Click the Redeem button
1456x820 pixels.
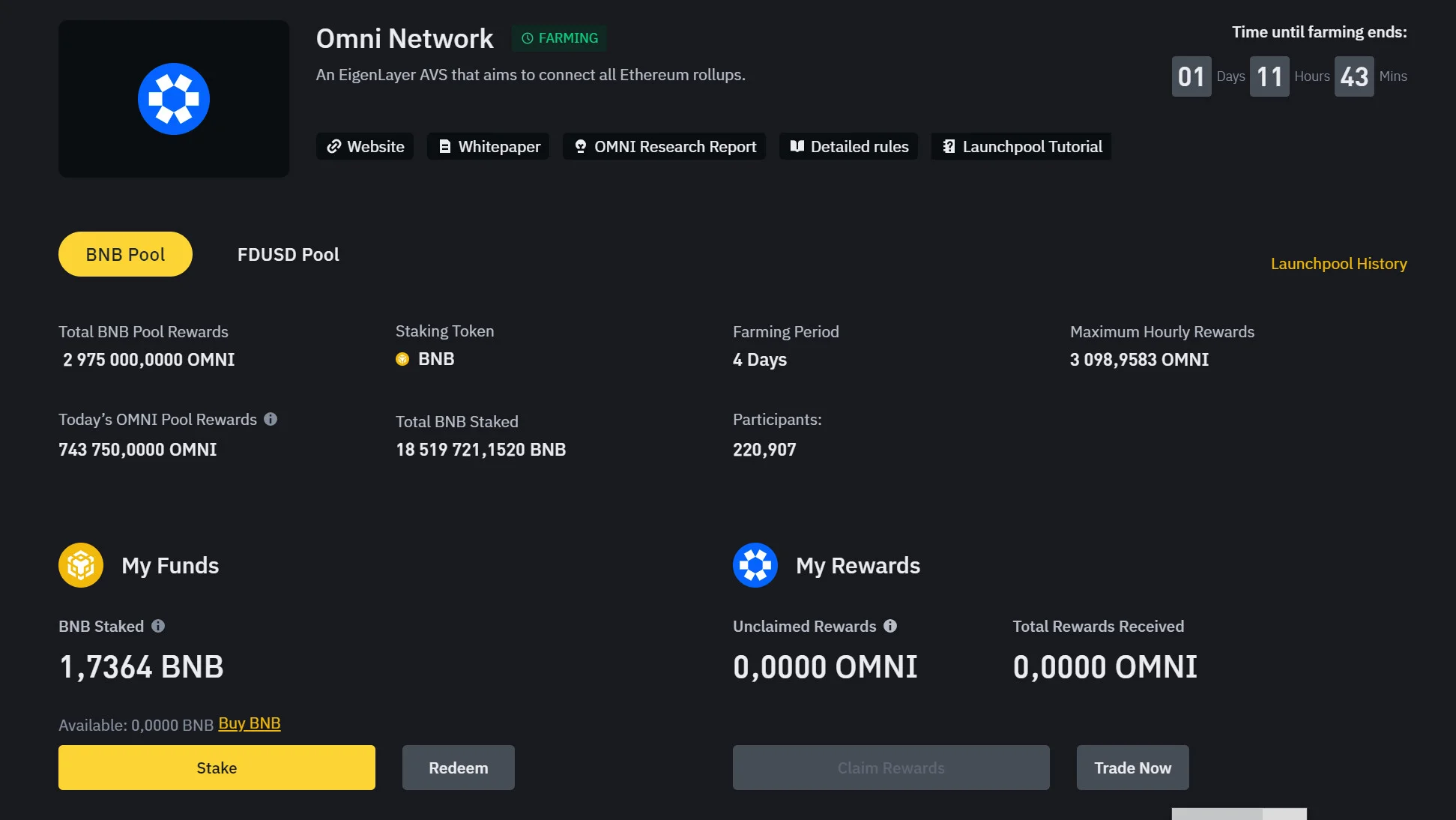pyautogui.click(x=459, y=768)
